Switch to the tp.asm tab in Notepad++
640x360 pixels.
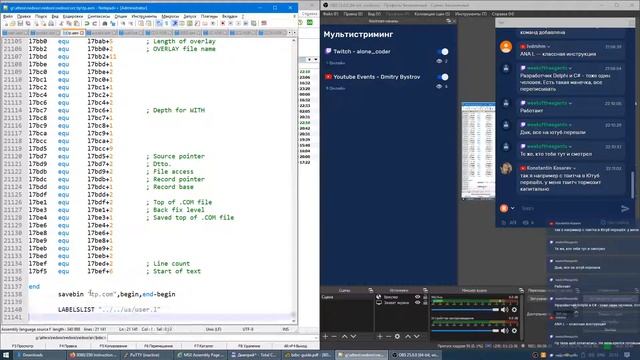click(72, 33)
